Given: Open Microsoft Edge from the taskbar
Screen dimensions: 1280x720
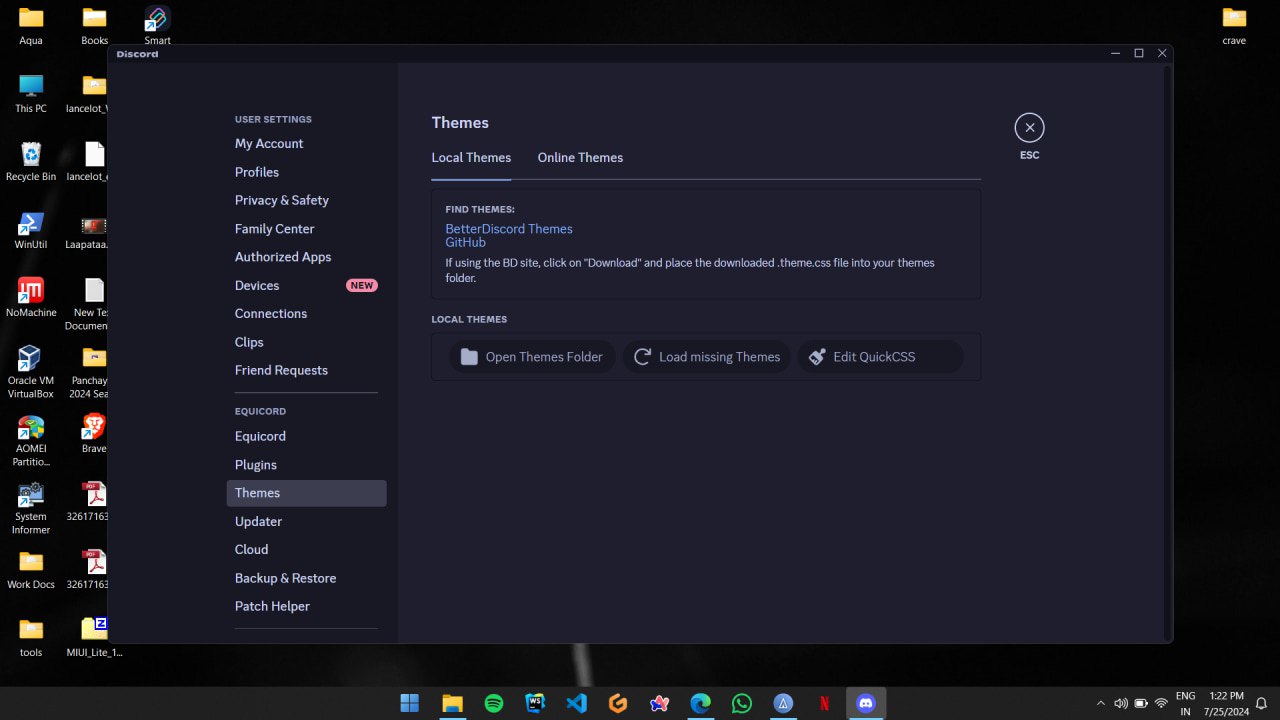Looking at the screenshot, I should tap(701, 703).
